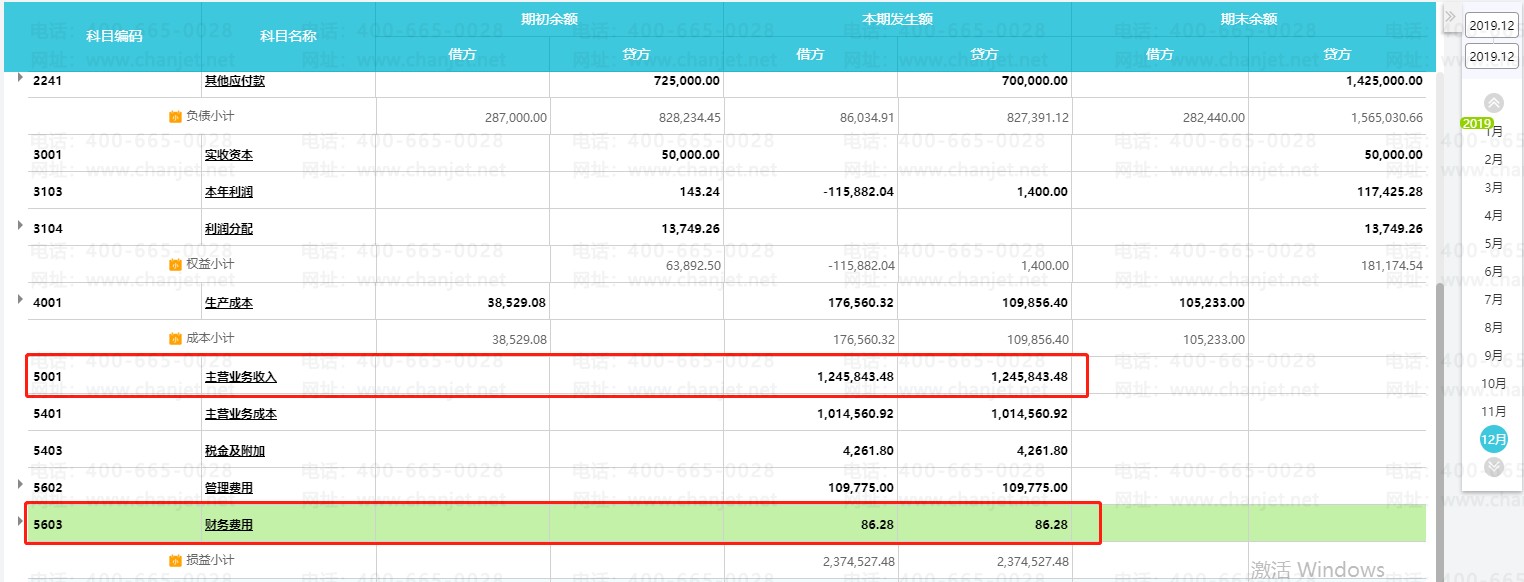The width and height of the screenshot is (1524, 582).
Task: Click the table's vertical scrollbar
Action: [x=1441, y=420]
